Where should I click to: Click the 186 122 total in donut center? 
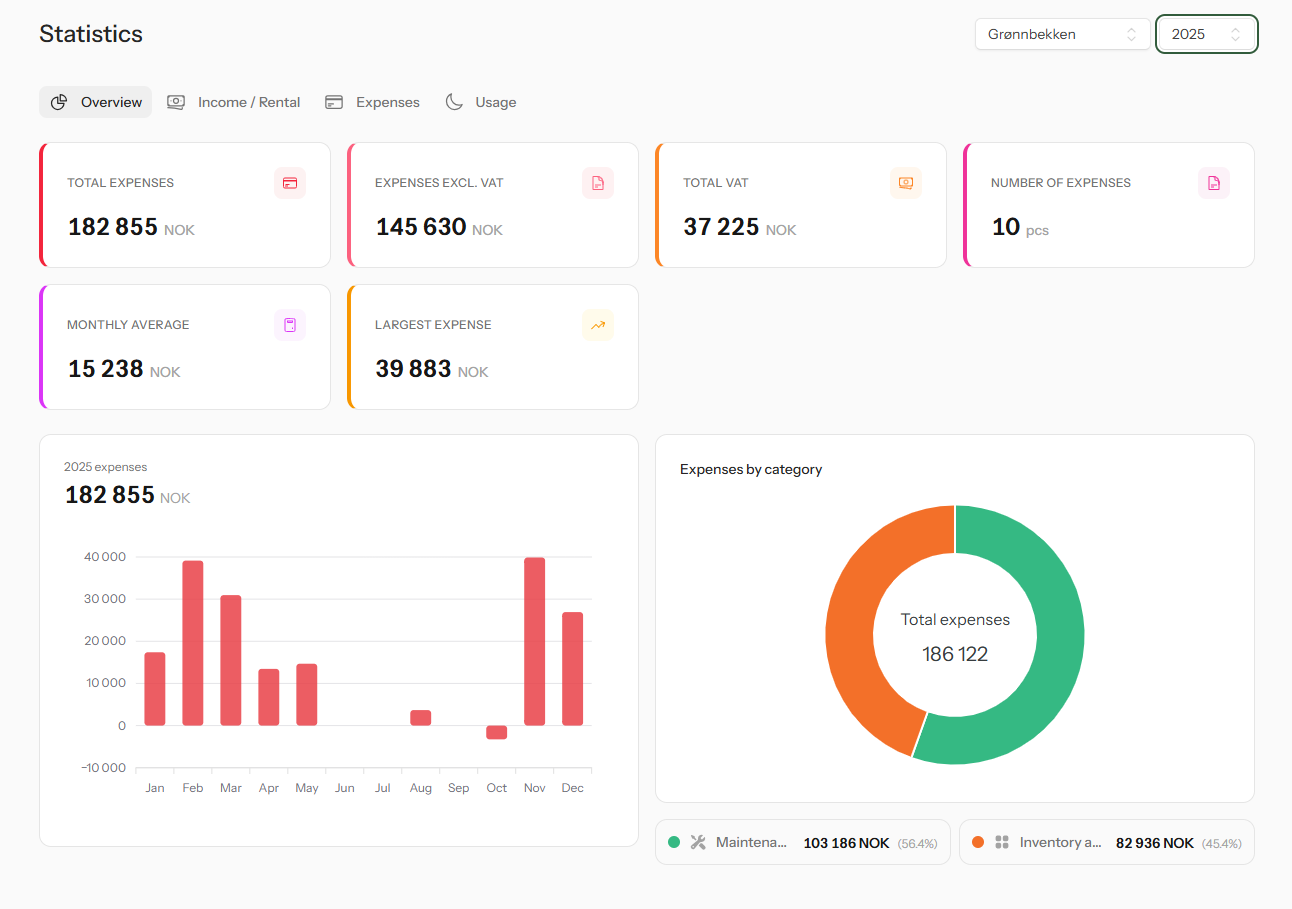coord(955,654)
